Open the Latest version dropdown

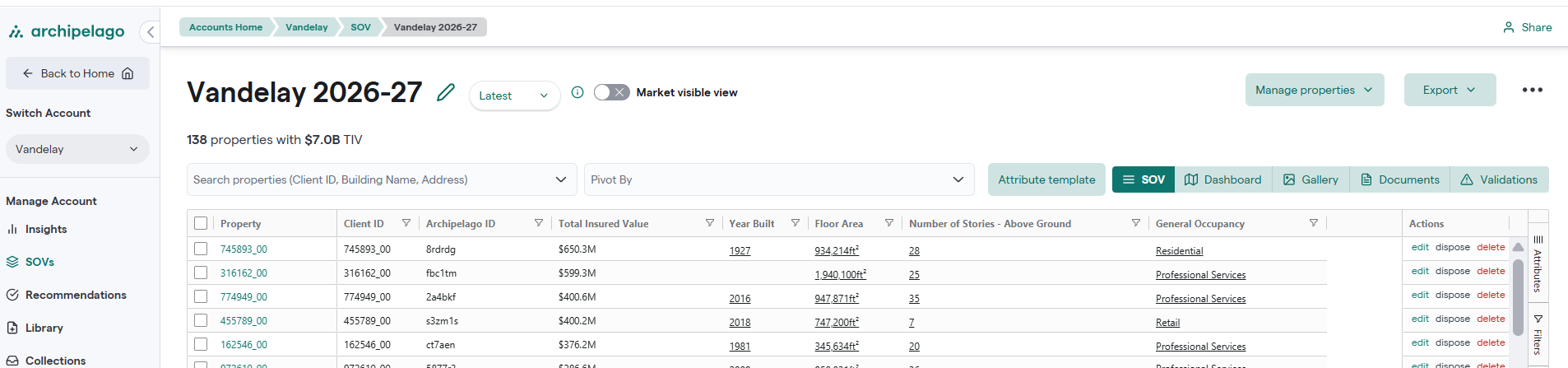(x=514, y=95)
